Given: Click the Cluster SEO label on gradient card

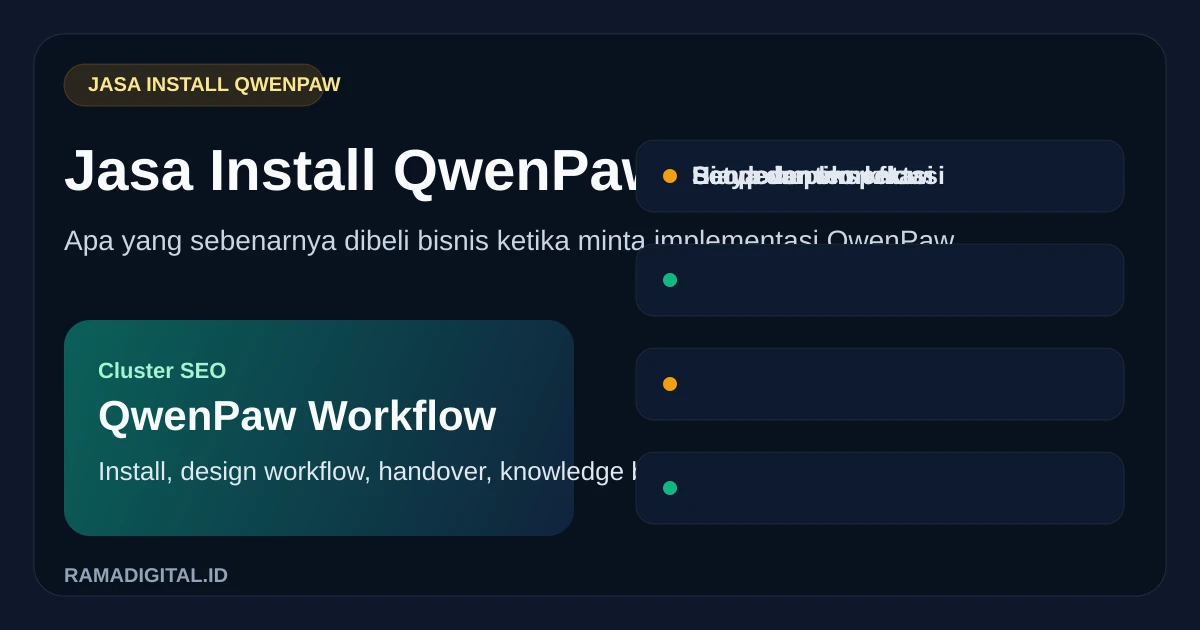Looking at the screenshot, I should click(x=162, y=371).
